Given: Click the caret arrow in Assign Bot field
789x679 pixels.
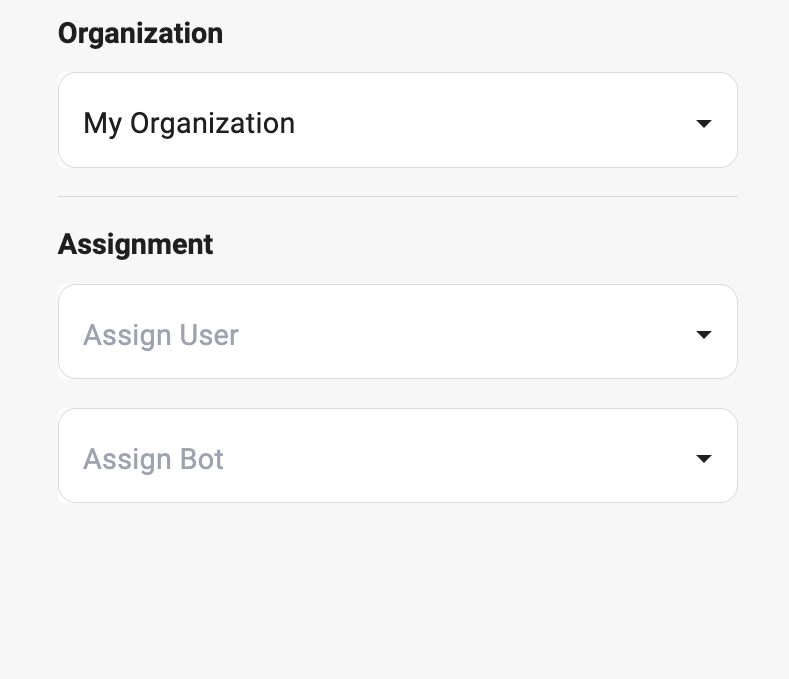Looking at the screenshot, I should (703, 459).
